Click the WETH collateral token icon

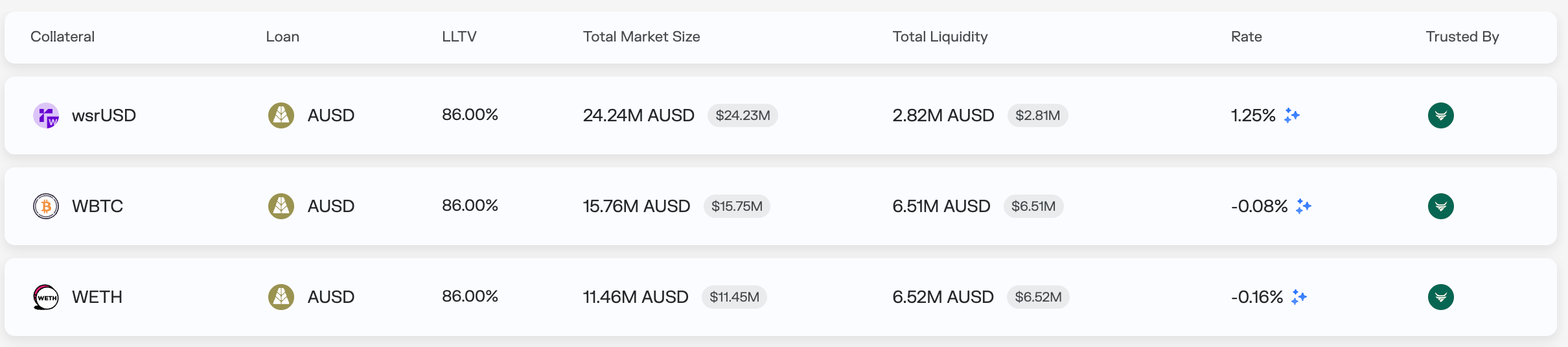tap(46, 297)
